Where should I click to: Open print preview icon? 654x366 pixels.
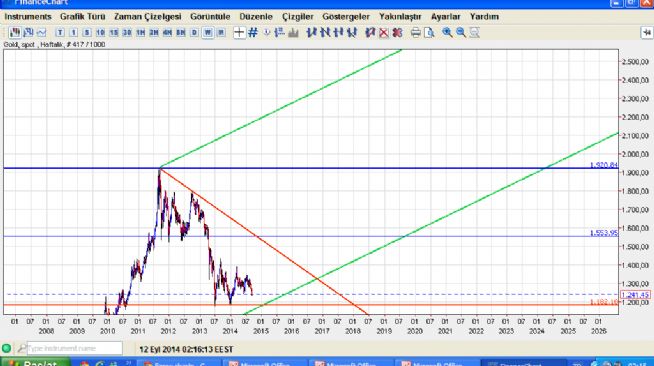pos(429,33)
